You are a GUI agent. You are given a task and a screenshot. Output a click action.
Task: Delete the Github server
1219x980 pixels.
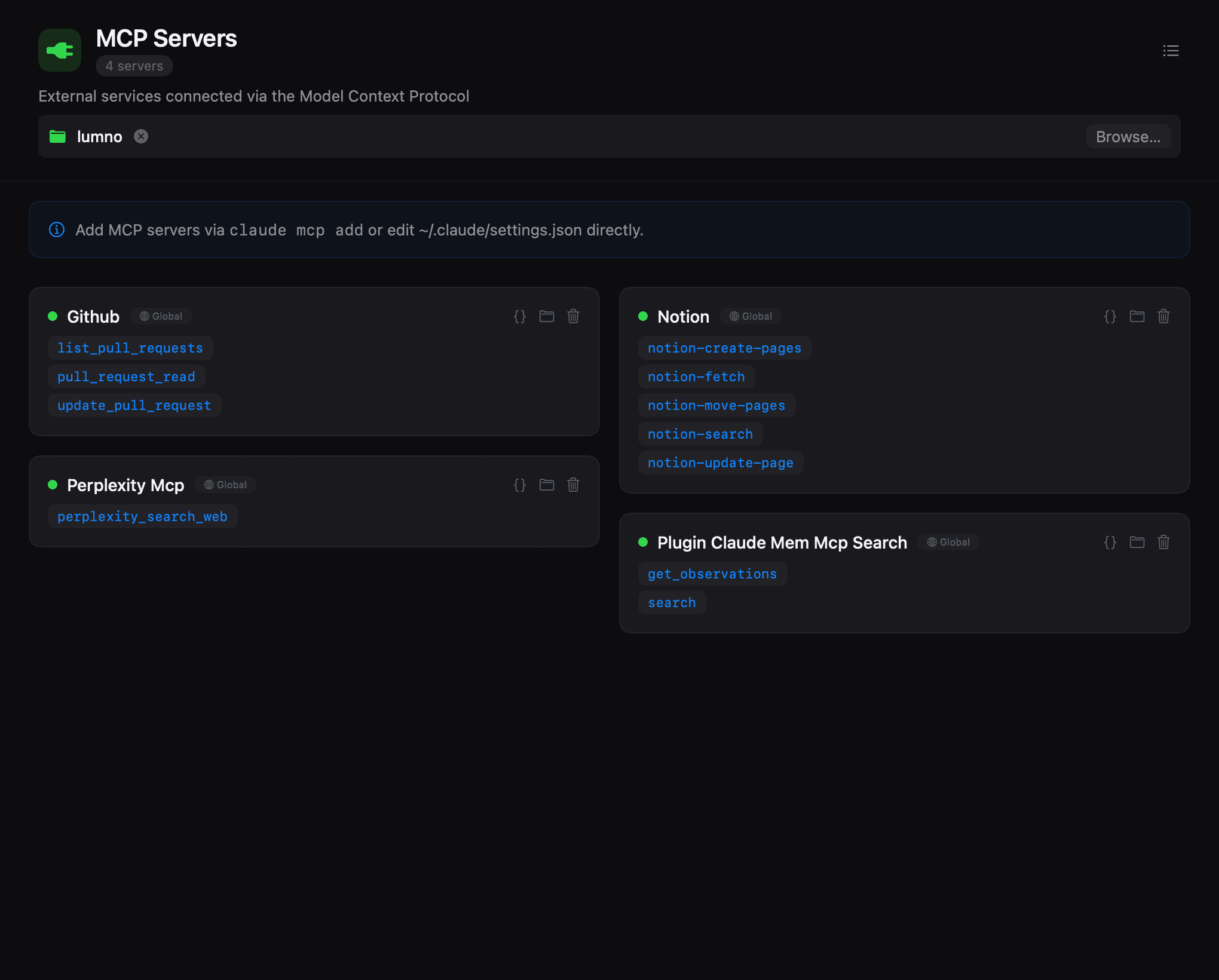[573, 316]
